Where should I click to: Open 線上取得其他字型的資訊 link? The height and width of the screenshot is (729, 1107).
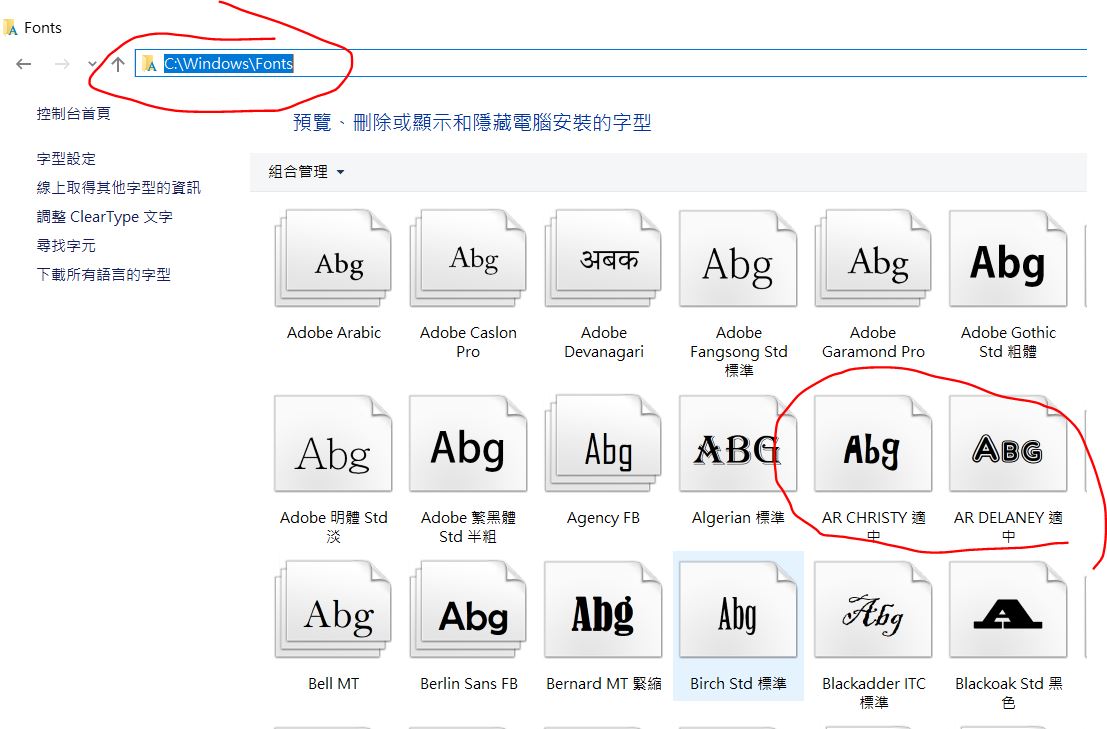click(119, 188)
